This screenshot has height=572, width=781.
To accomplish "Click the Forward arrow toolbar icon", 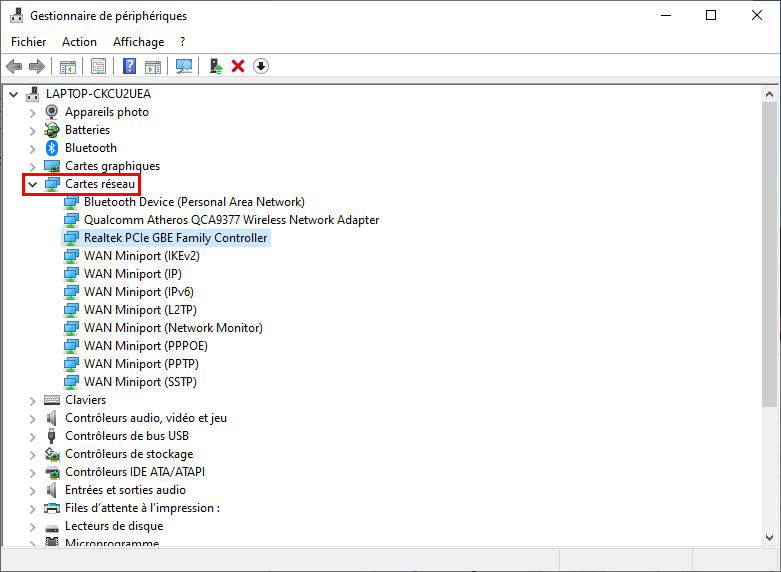I will point(37,66).
